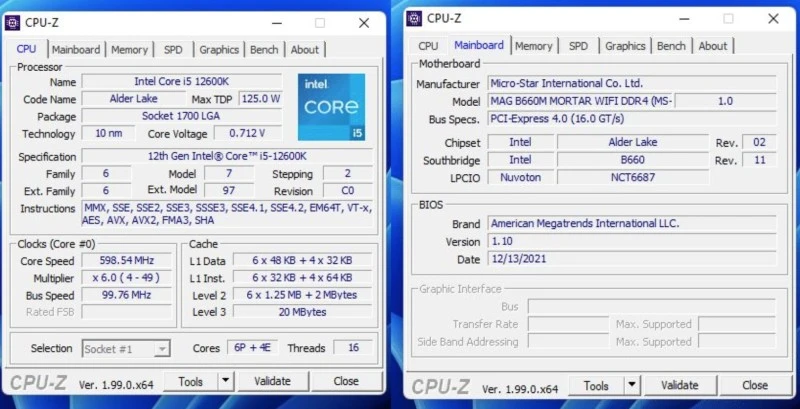
Task: Select the Bench tab in left window
Action: tap(264, 49)
